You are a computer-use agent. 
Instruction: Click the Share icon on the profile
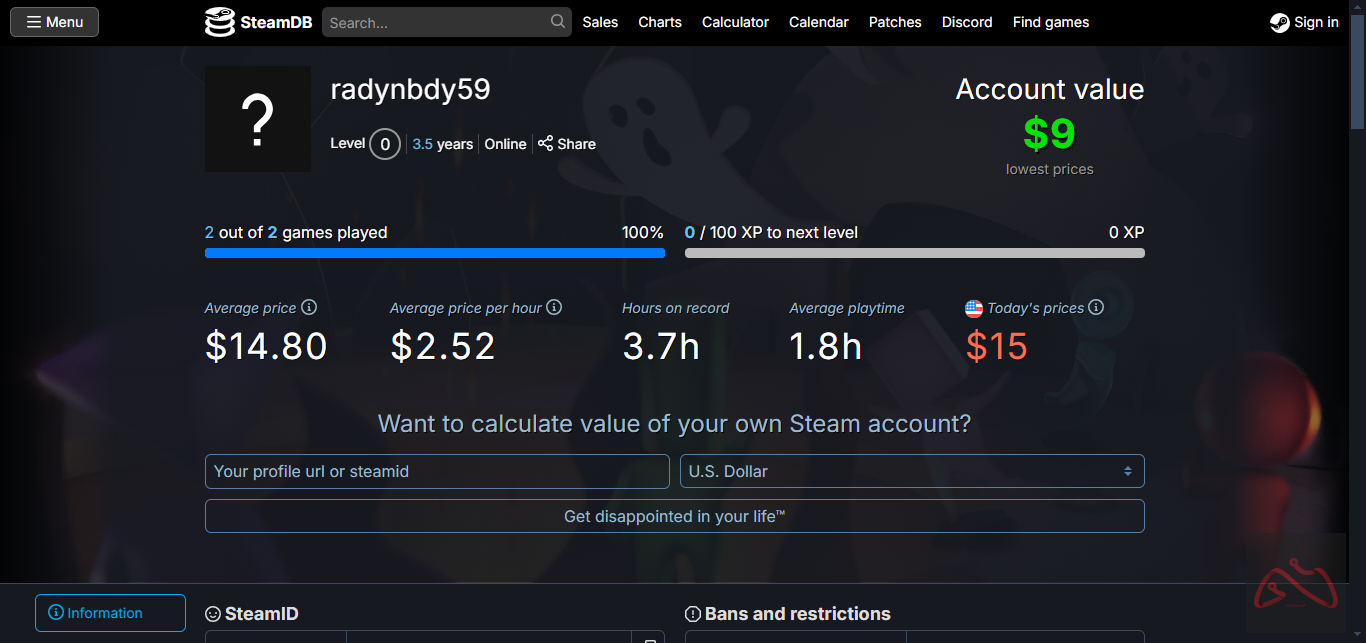point(545,144)
